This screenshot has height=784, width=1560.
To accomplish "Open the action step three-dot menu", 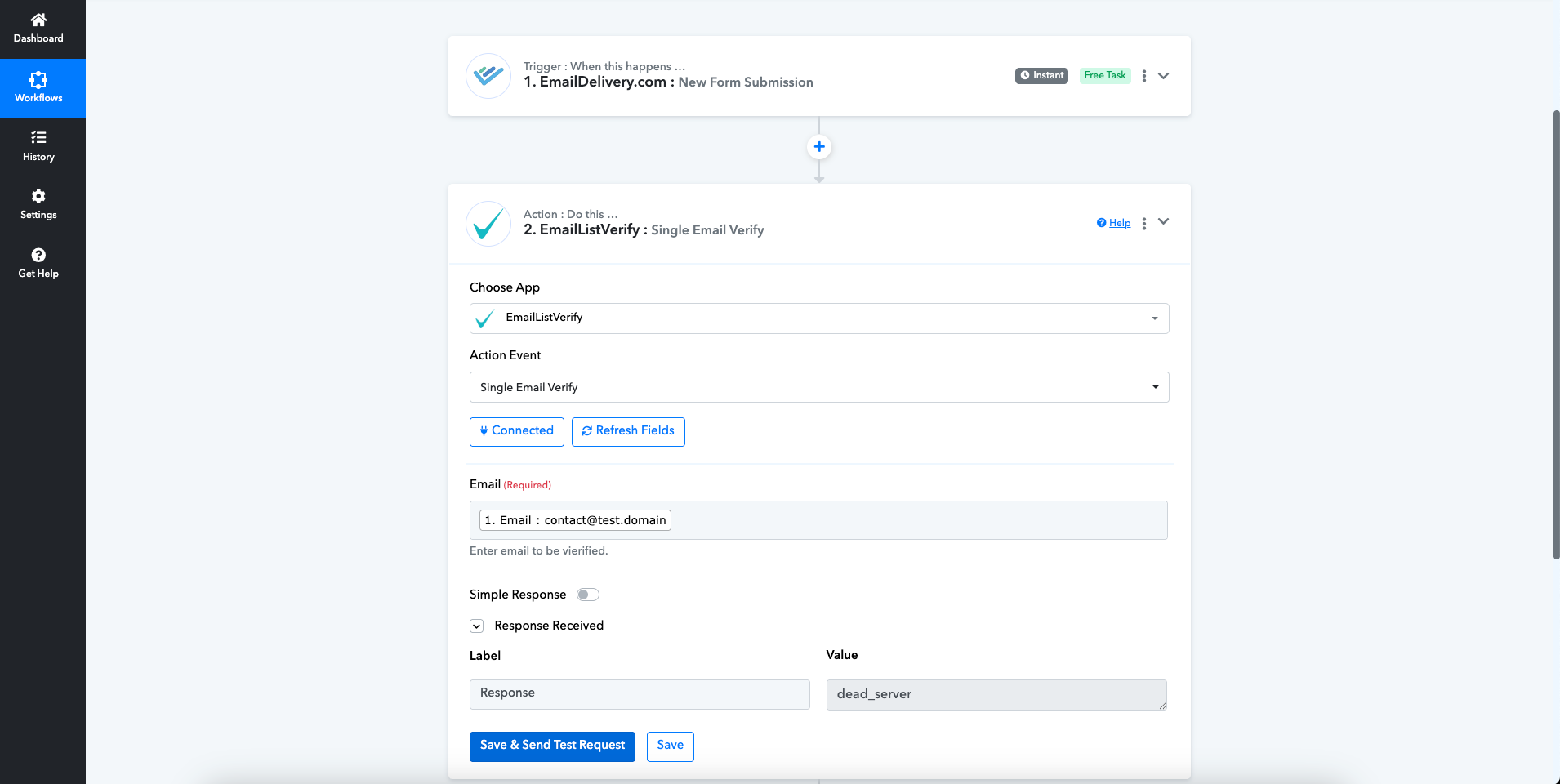I will pyautogui.click(x=1144, y=224).
